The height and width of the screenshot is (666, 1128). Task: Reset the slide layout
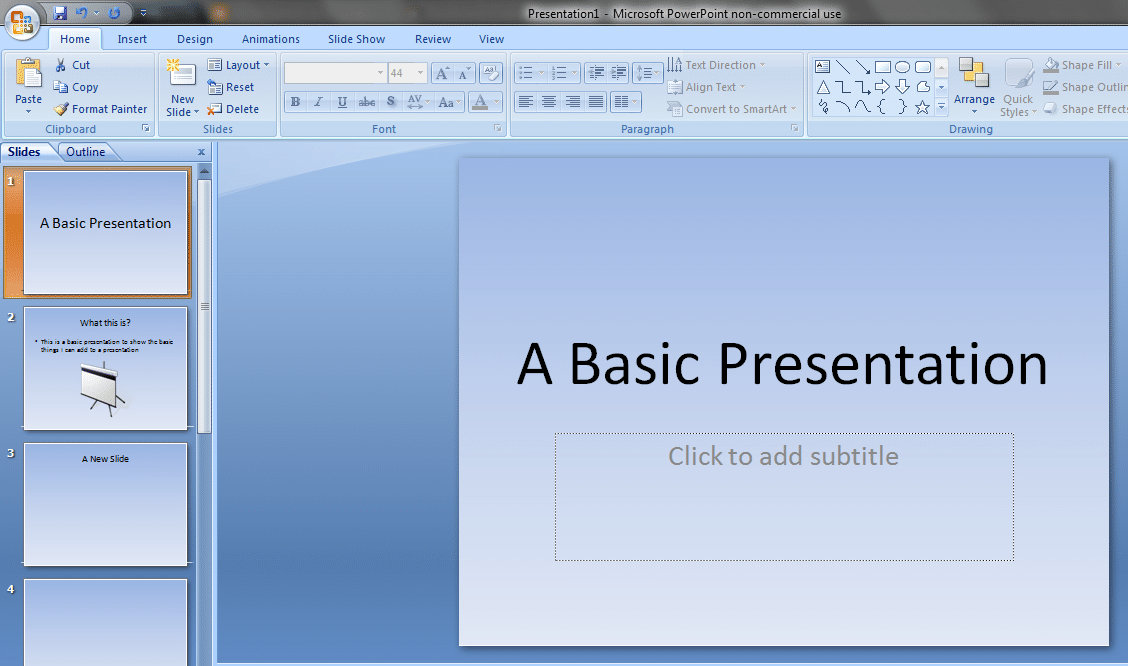point(231,87)
